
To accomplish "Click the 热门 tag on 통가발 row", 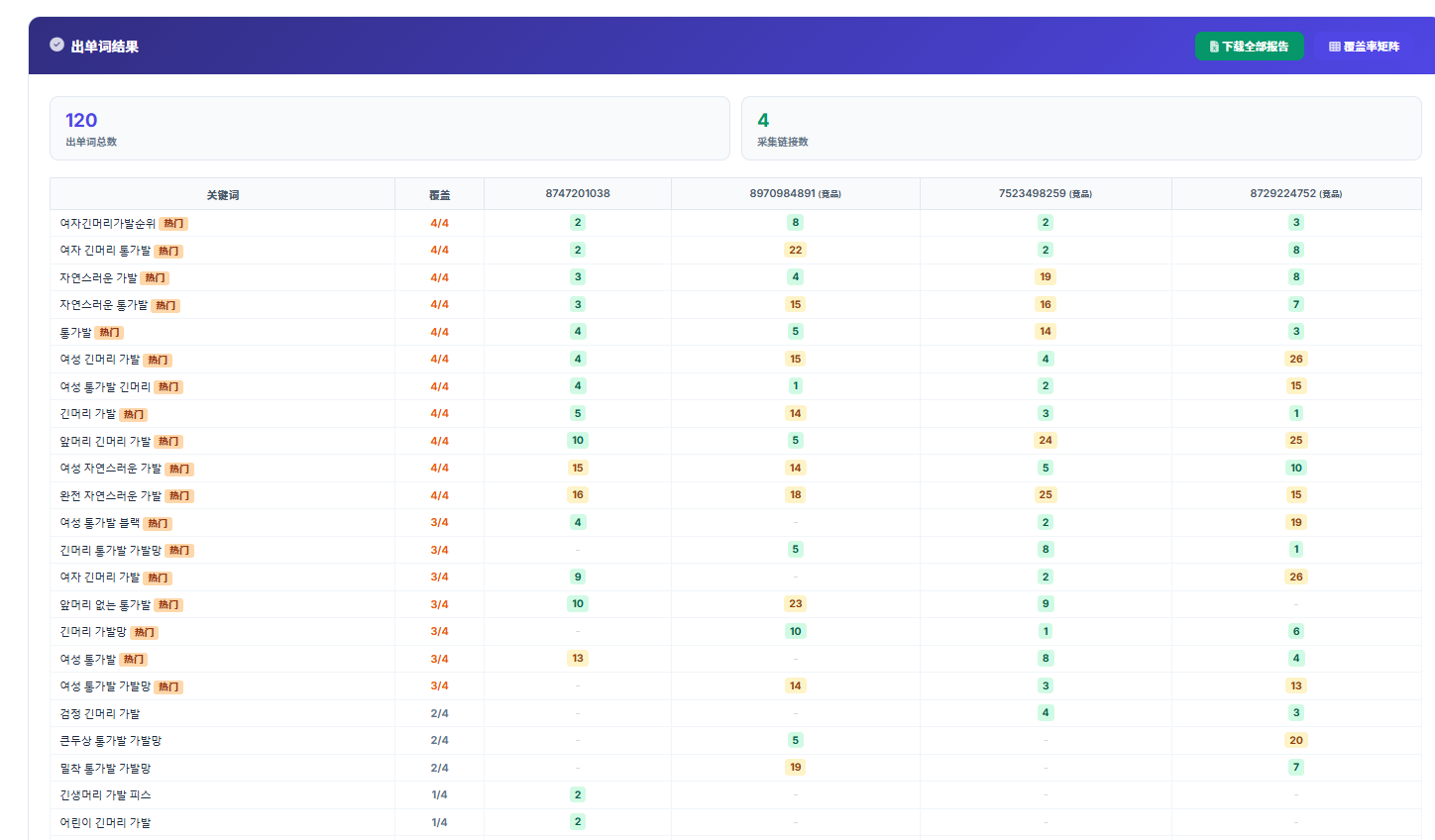I will [110, 333].
